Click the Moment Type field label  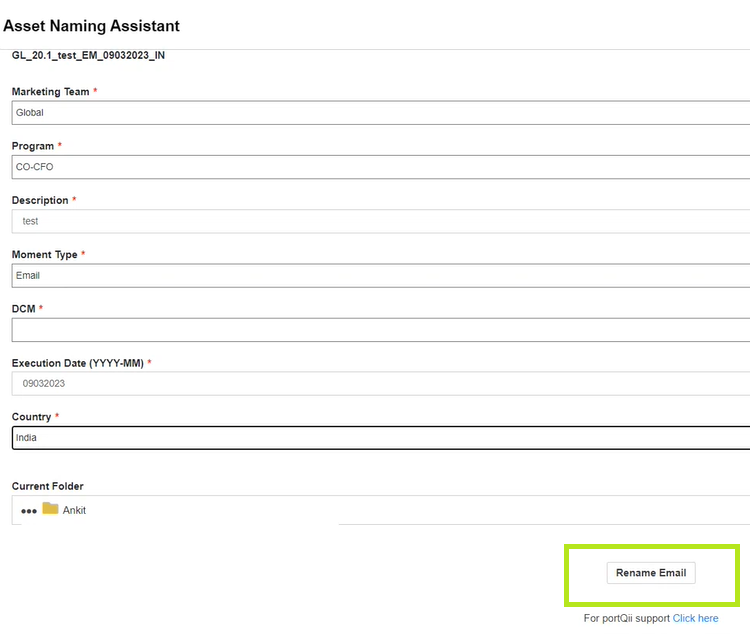[44, 255]
